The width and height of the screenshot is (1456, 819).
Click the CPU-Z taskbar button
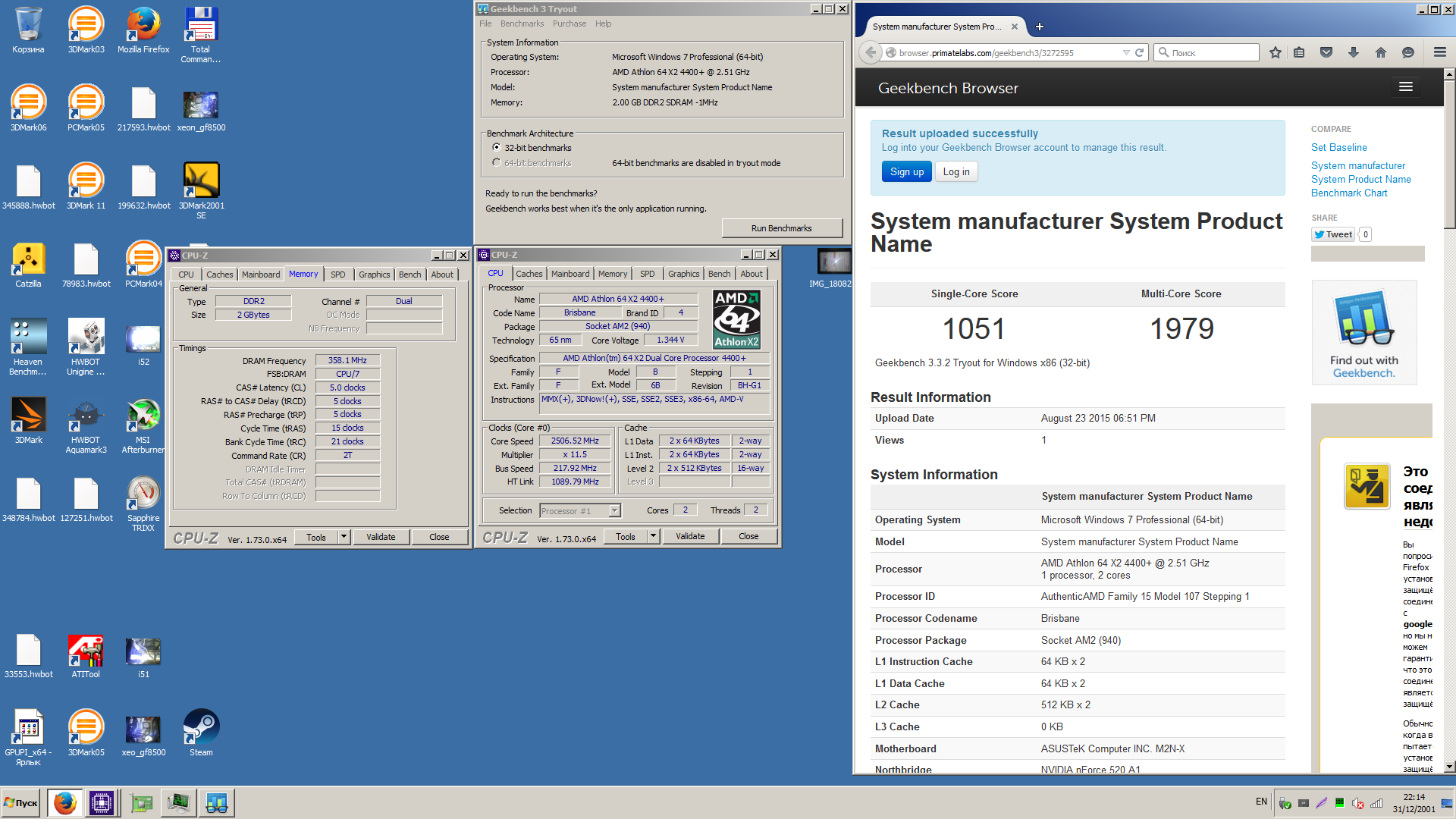(102, 802)
